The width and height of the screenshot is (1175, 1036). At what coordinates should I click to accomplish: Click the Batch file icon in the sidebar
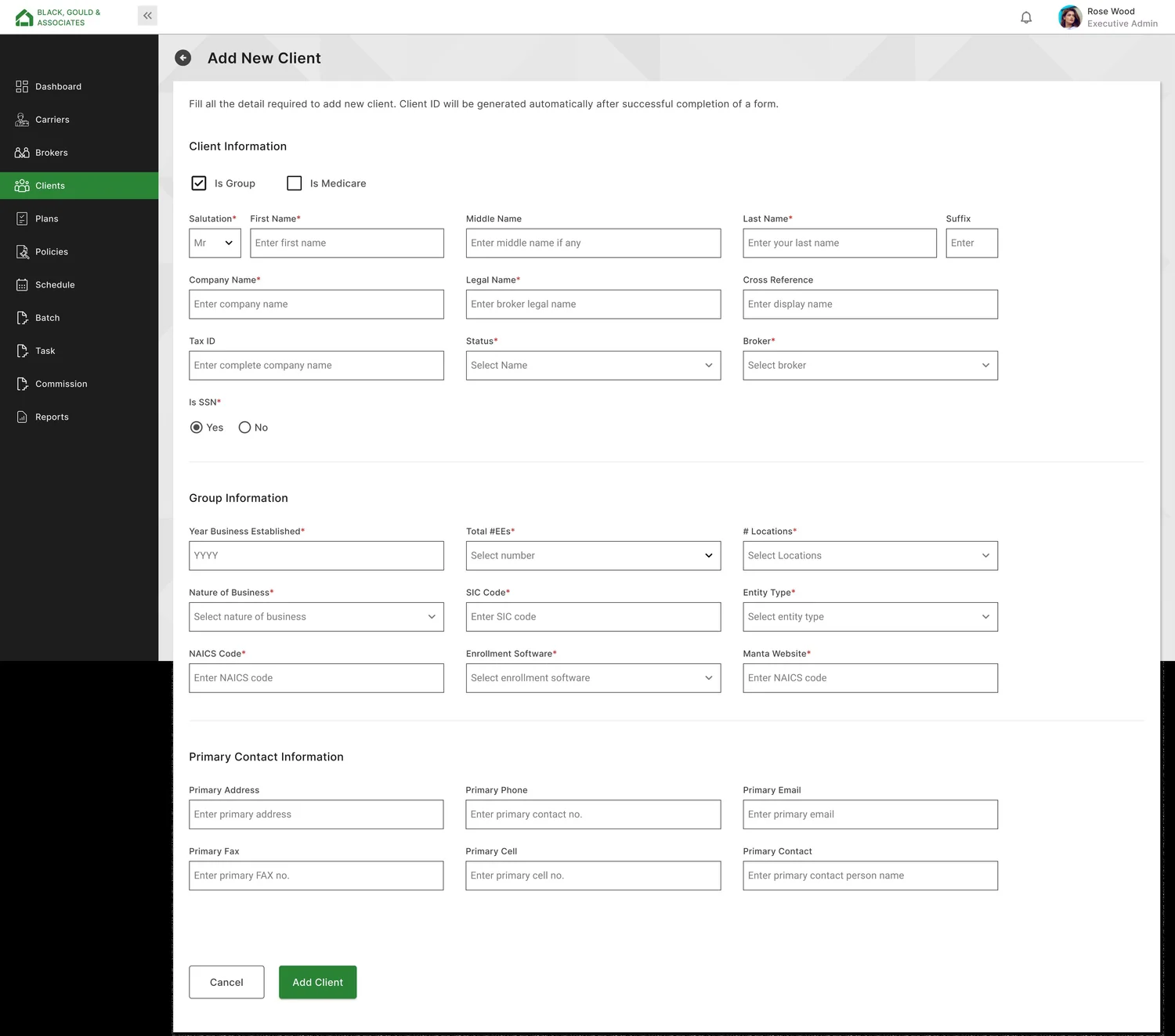pos(22,318)
